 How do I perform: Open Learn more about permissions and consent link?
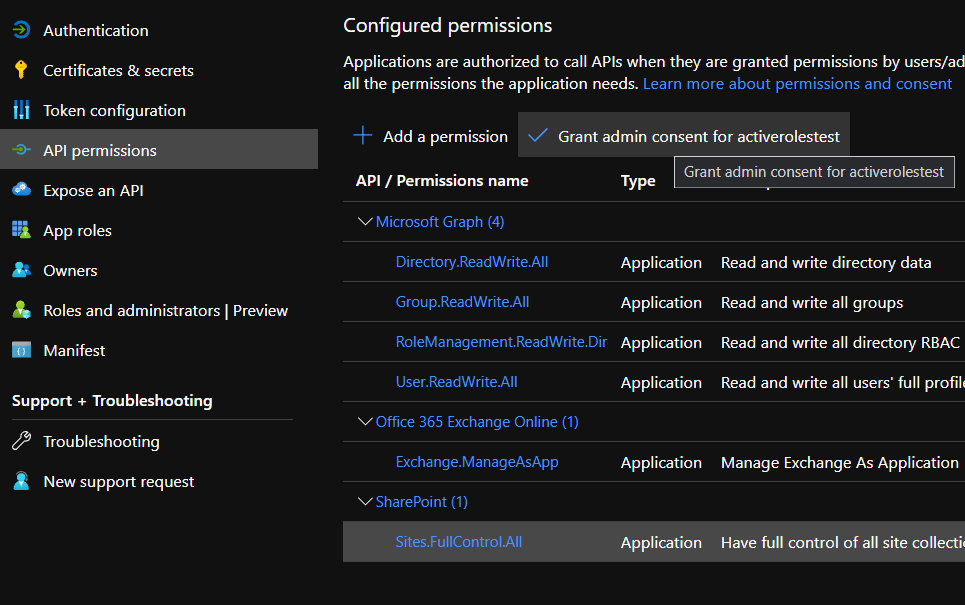click(797, 84)
